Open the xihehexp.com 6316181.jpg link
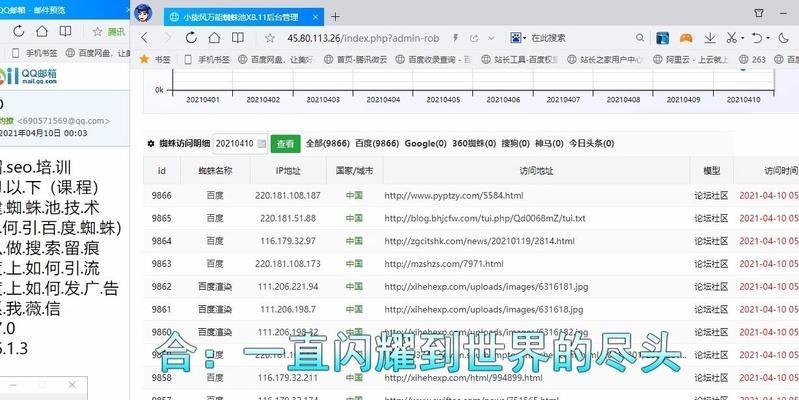 pos(486,287)
